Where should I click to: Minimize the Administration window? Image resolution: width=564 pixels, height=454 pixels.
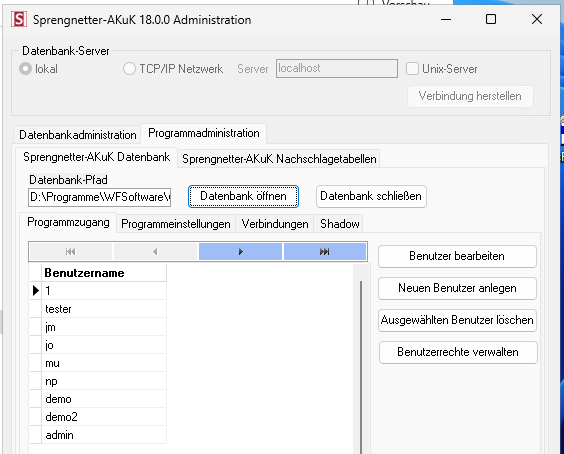pyautogui.click(x=446, y=19)
